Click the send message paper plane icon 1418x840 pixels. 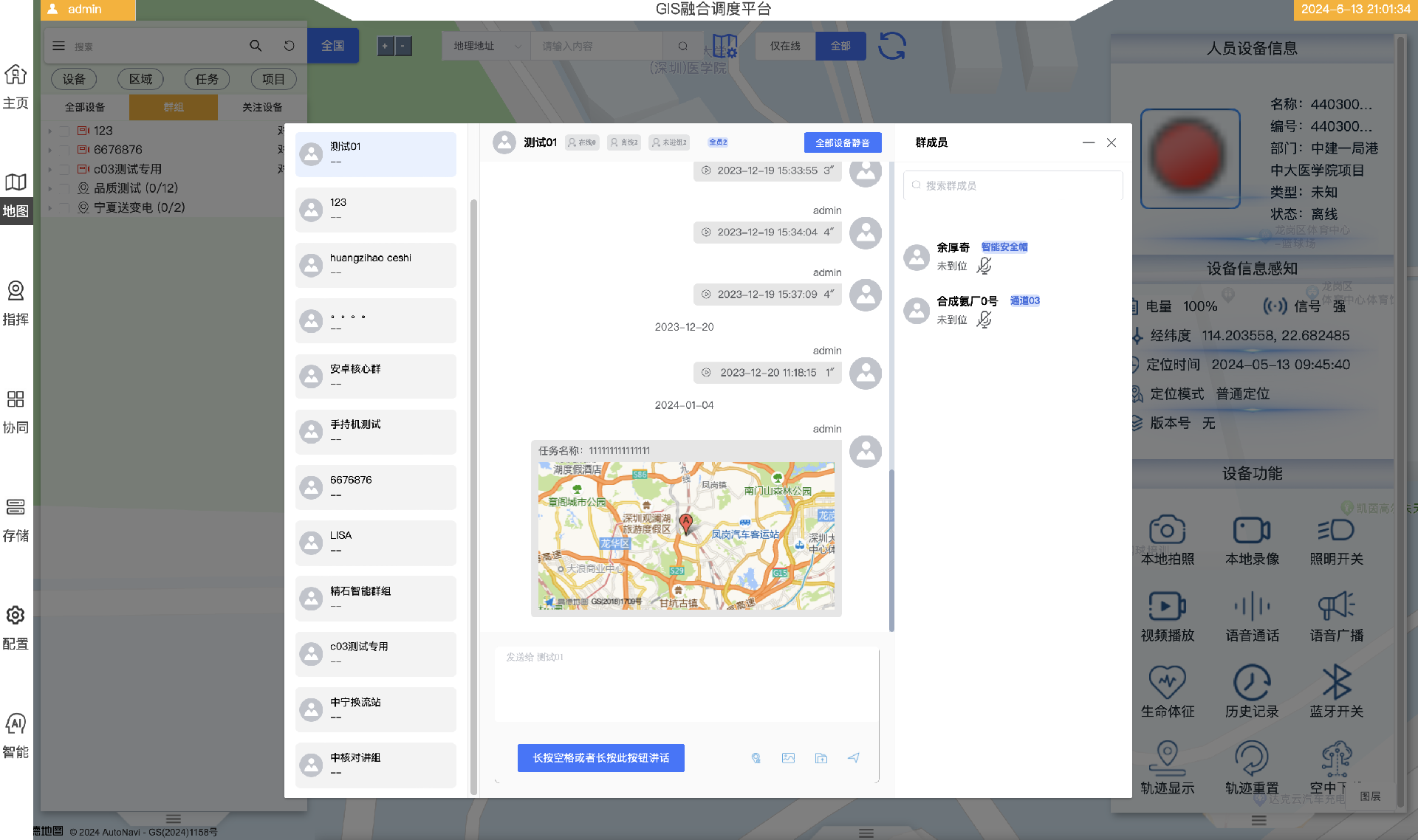pyautogui.click(x=853, y=758)
